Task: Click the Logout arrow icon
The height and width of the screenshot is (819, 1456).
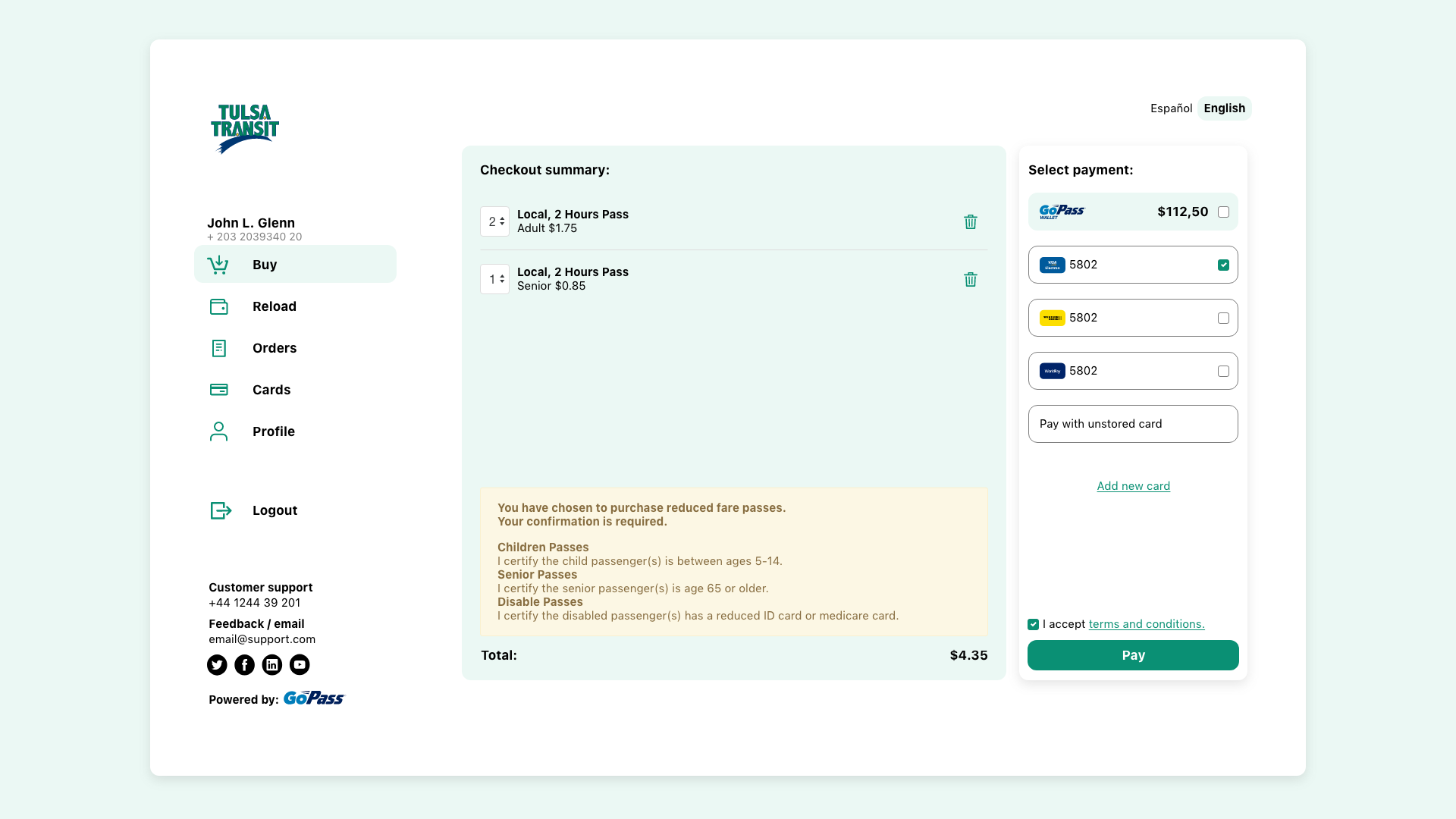Action: 219,510
